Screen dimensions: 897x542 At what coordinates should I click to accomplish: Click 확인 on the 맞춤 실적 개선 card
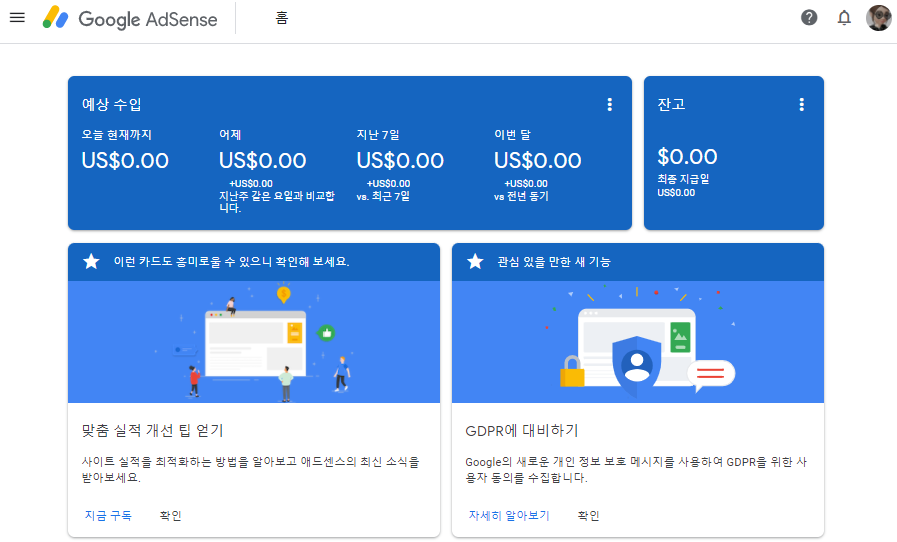[170, 515]
